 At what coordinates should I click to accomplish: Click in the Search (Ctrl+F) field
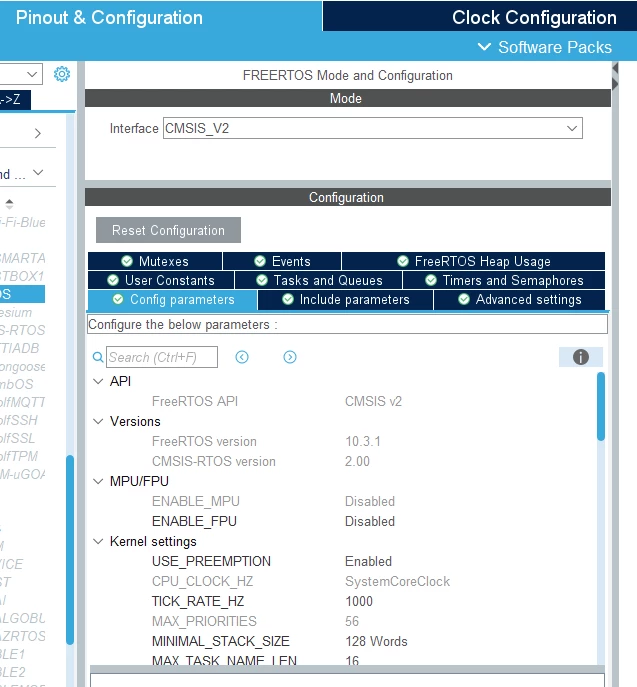[162, 357]
